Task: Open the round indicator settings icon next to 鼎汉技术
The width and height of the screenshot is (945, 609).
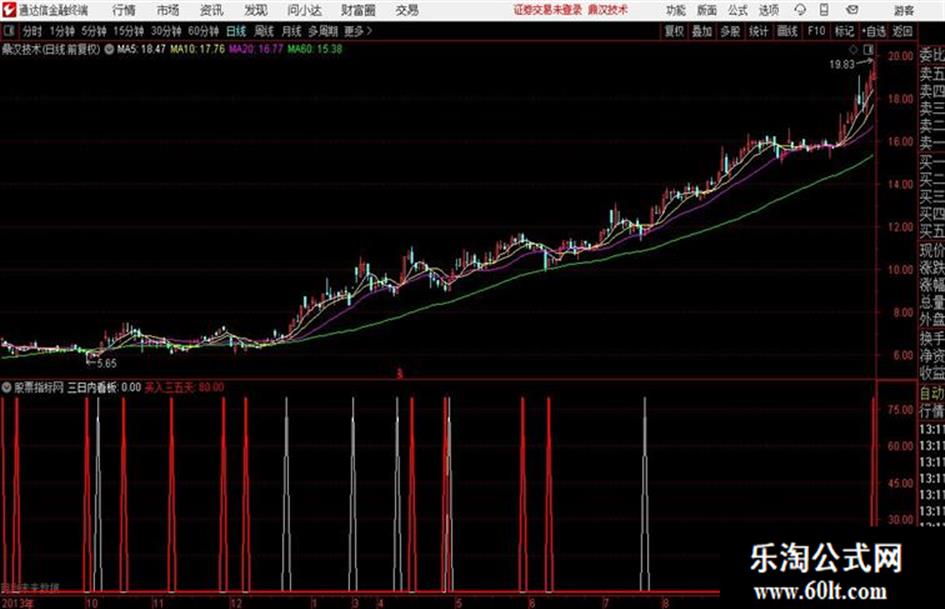Action: point(109,49)
